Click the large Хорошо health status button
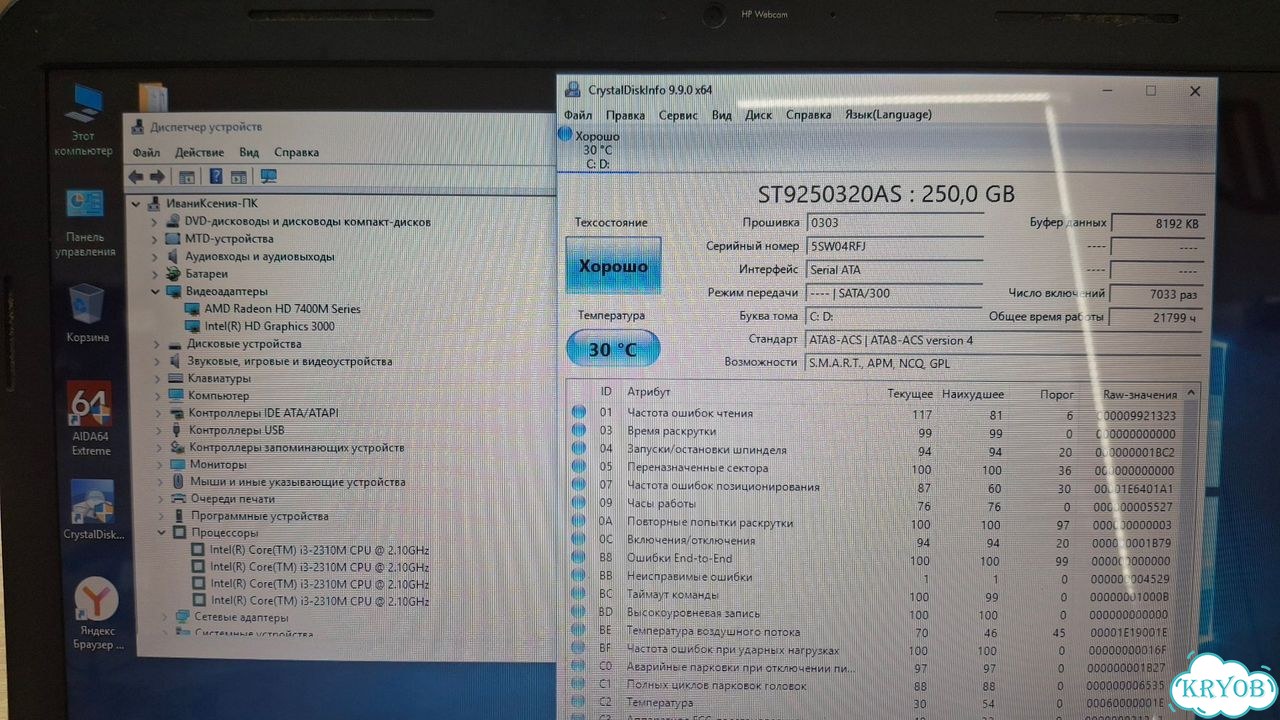The height and width of the screenshot is (720, 1280). (613, 267)
